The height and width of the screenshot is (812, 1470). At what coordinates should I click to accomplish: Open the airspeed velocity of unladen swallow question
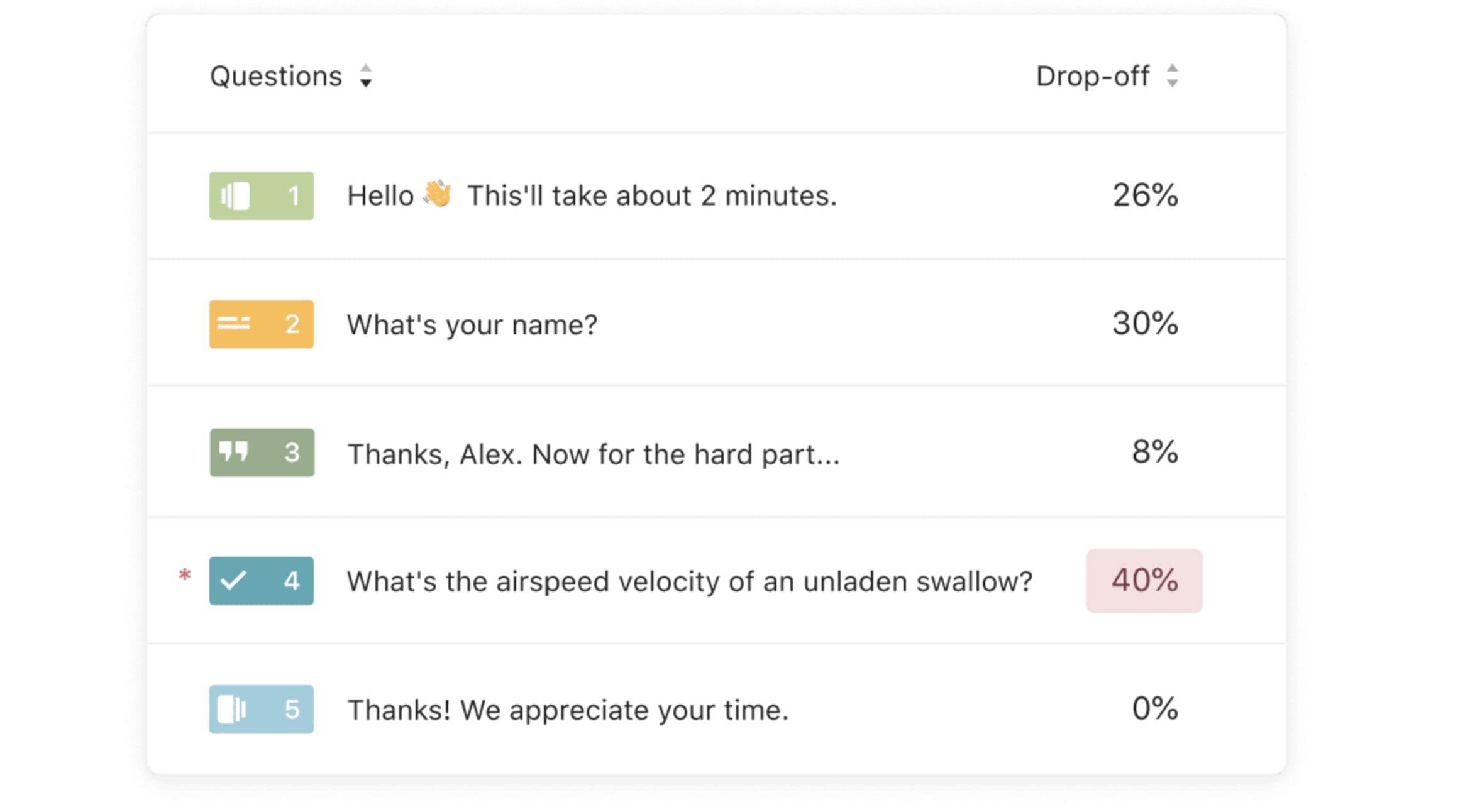click(690, 581)
